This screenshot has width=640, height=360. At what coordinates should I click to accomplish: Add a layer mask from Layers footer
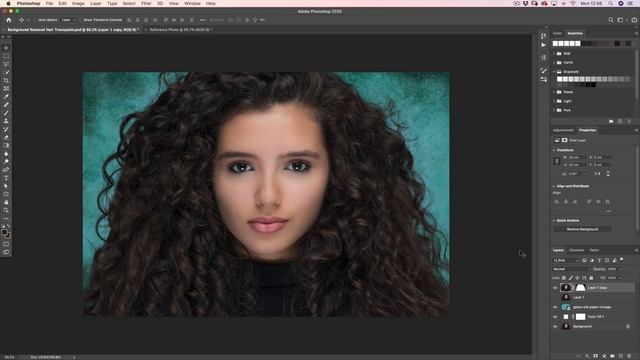click(x=596, y=356)
